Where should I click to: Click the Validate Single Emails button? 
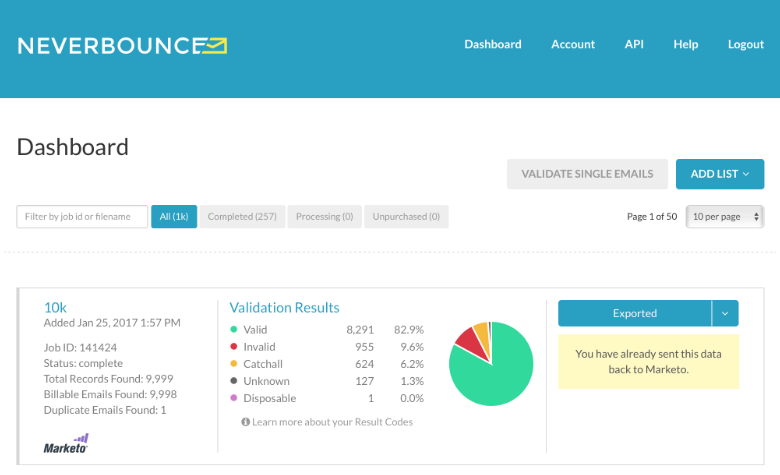coord(587,174)
